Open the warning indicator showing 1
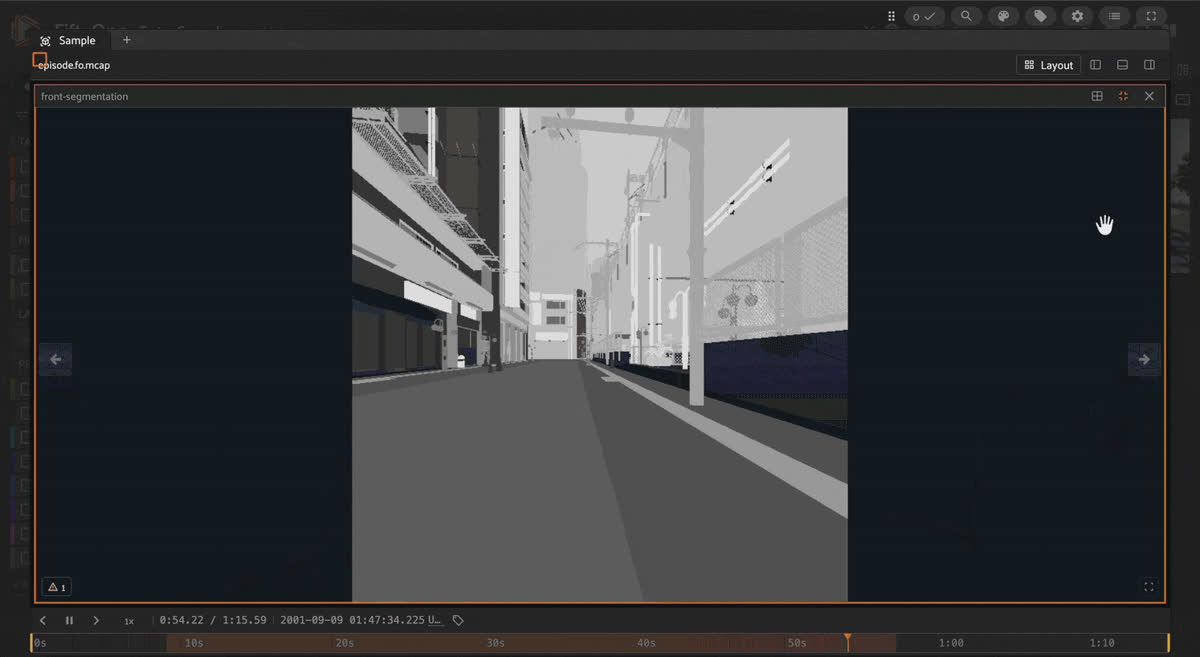The image size is (1200, 657). [x=57, y=587]
